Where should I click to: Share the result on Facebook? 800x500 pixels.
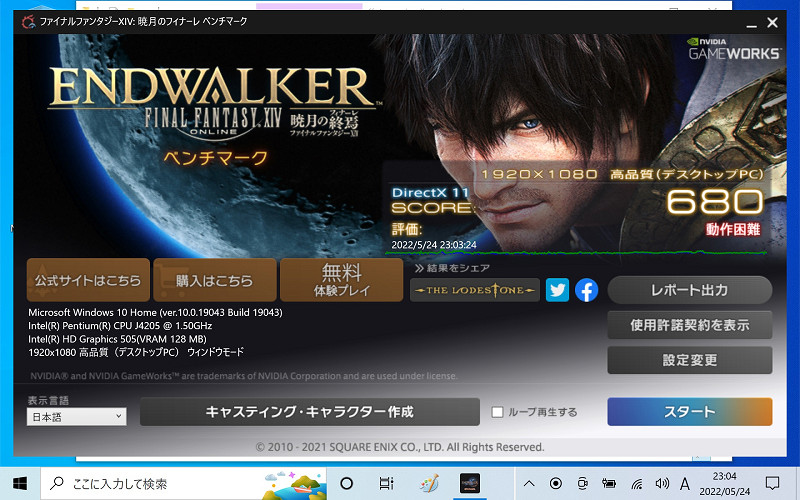pyautogui.click(x=587, y=290)
